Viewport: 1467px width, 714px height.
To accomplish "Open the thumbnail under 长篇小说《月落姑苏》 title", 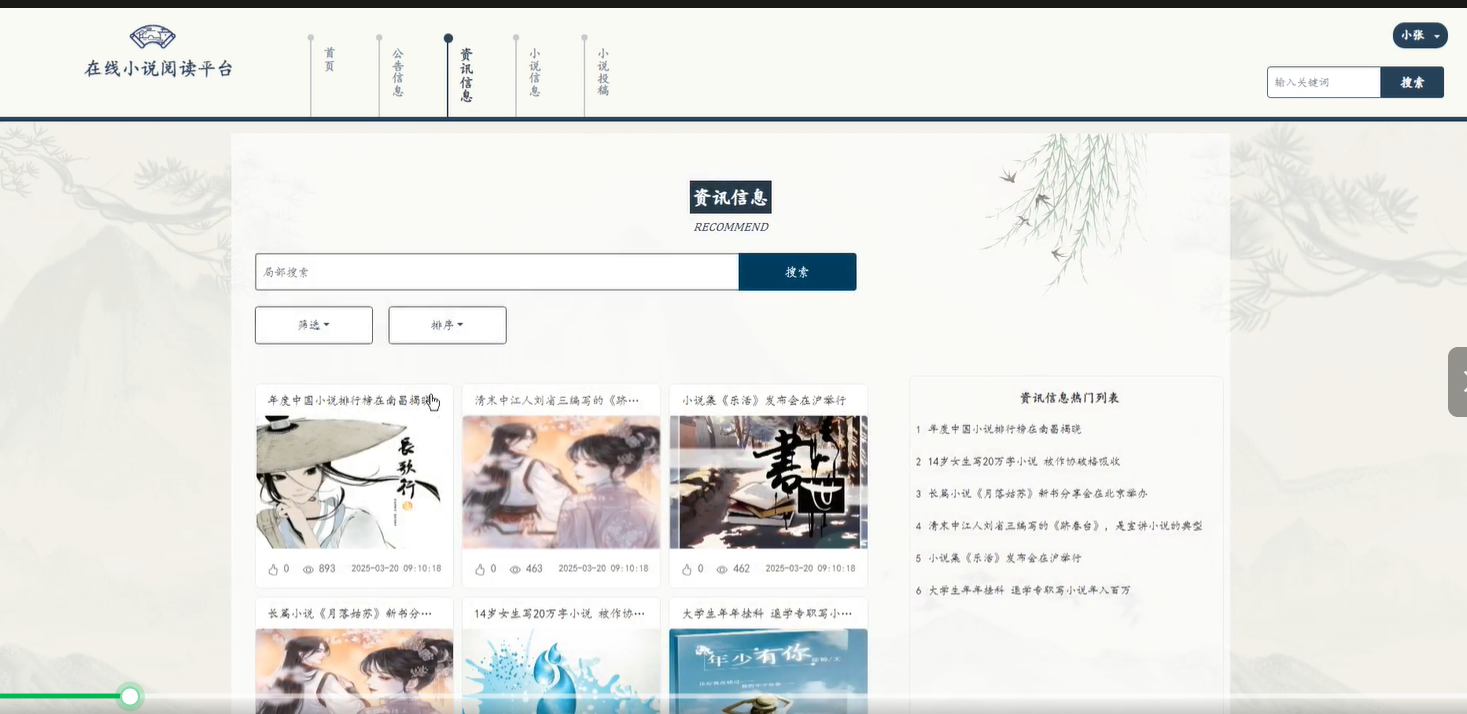I will [x=354, y=671].
